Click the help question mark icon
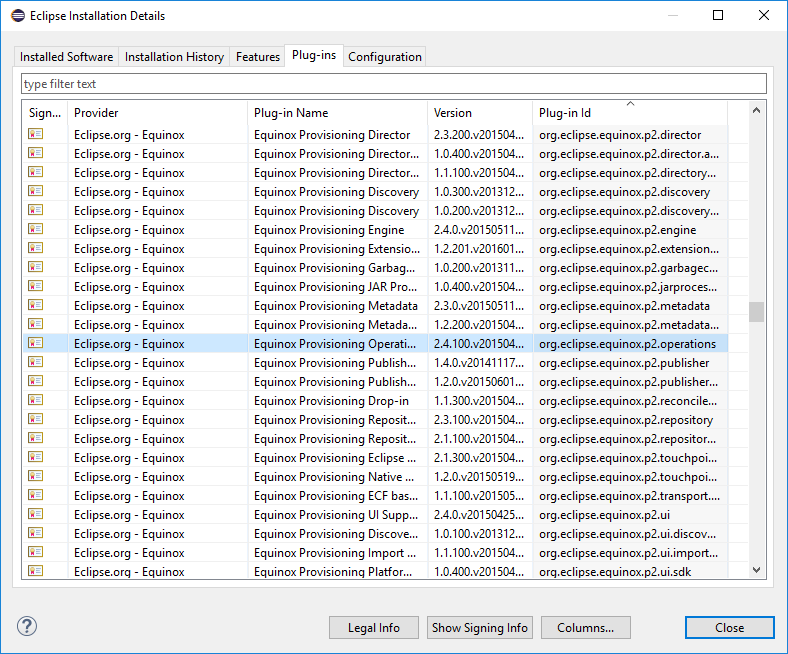The height and width of the screenshot is (654, 788). pos(27,627)
